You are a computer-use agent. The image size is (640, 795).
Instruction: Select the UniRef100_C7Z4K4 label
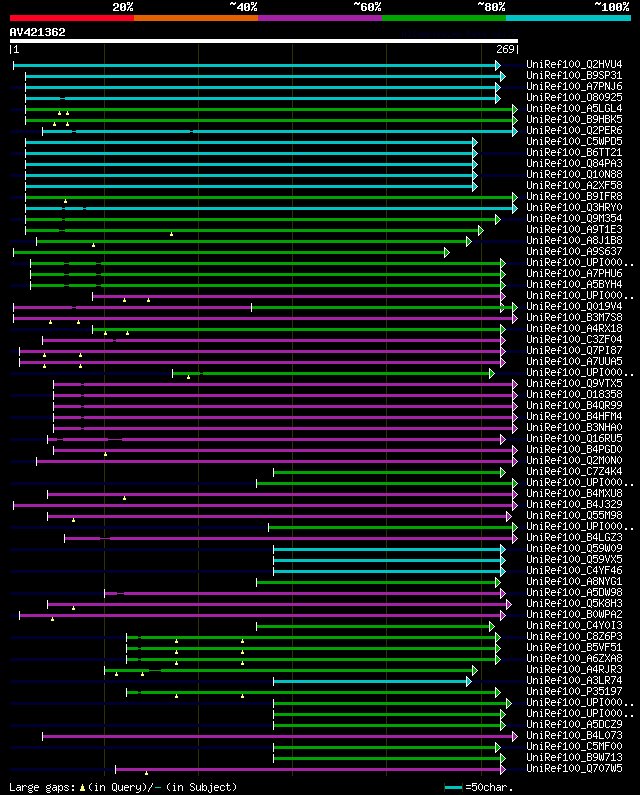point(574,472)
